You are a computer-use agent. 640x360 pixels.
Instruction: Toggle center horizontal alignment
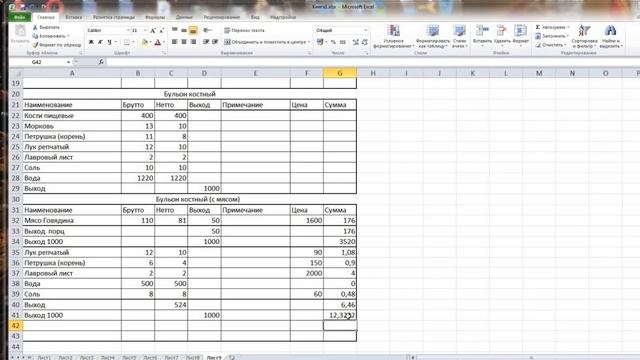184,42
